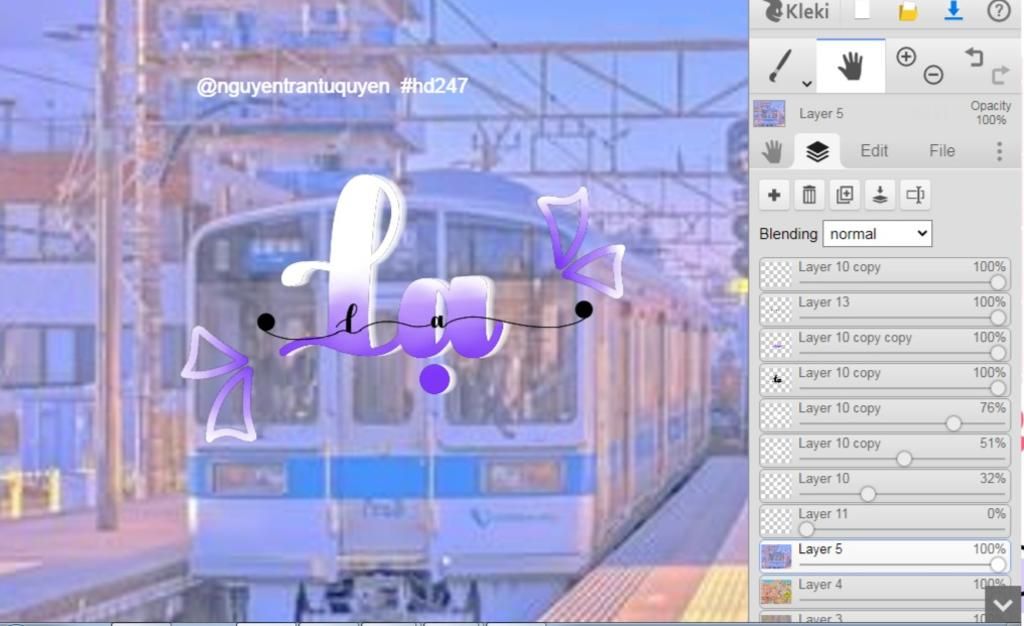Adjust opacity slider of Layer 13

click(997, 317)
